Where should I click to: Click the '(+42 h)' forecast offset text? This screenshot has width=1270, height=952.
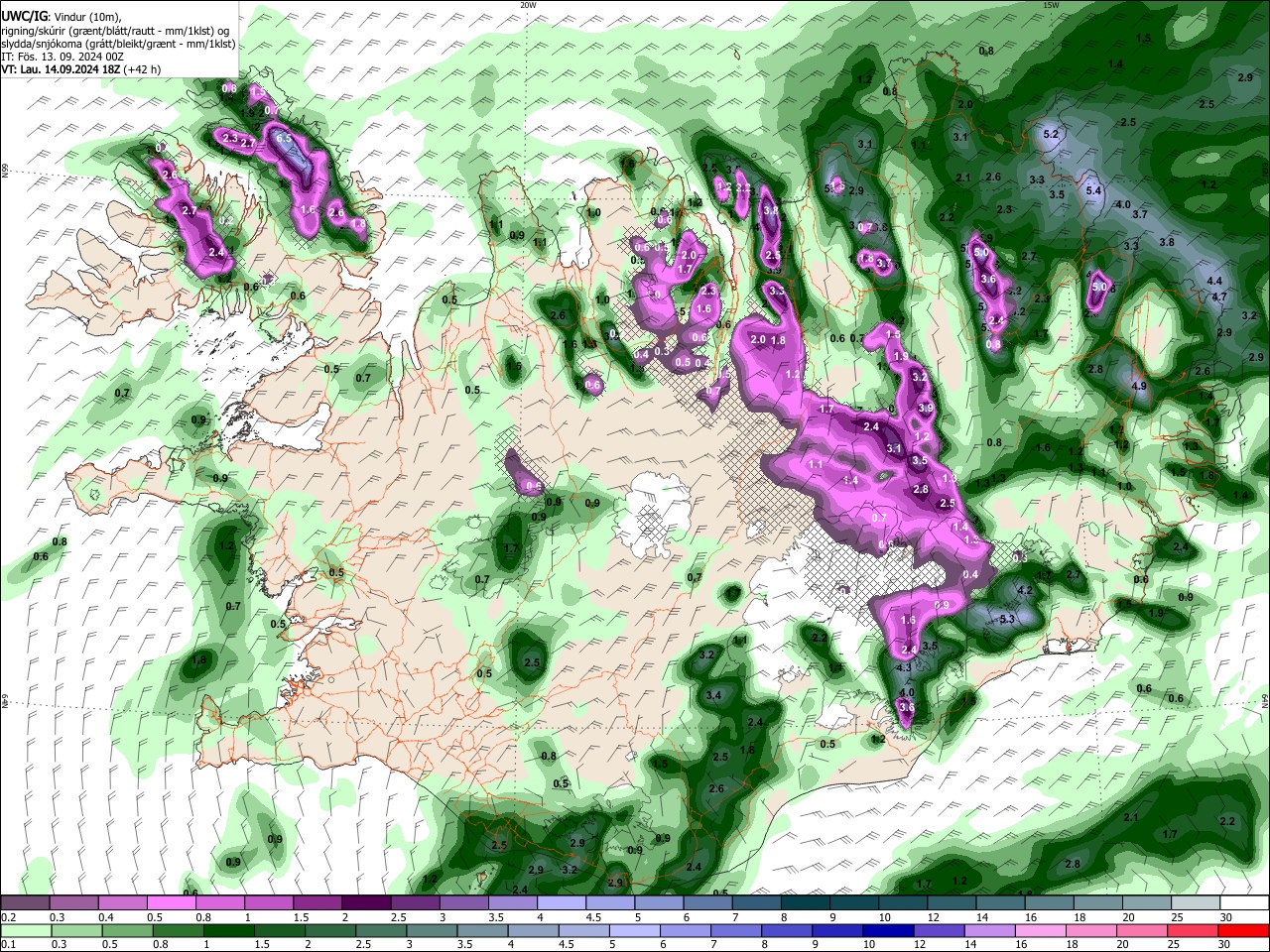tap(143, 69)
